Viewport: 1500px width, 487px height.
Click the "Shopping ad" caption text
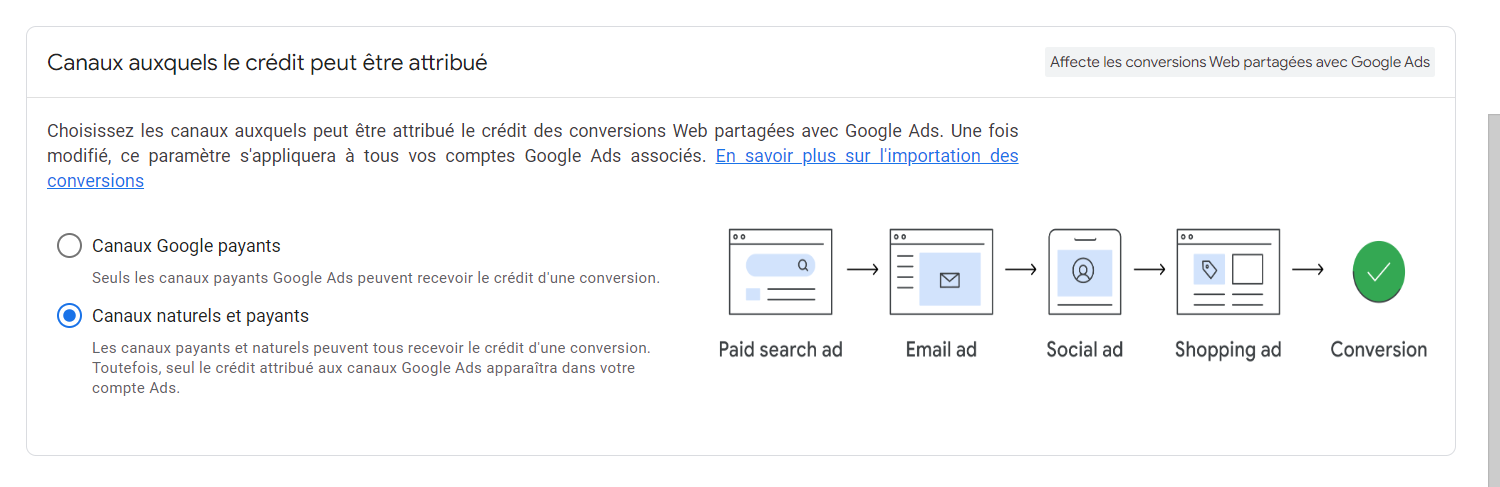pyautogui.click(x=1228, y=350)
